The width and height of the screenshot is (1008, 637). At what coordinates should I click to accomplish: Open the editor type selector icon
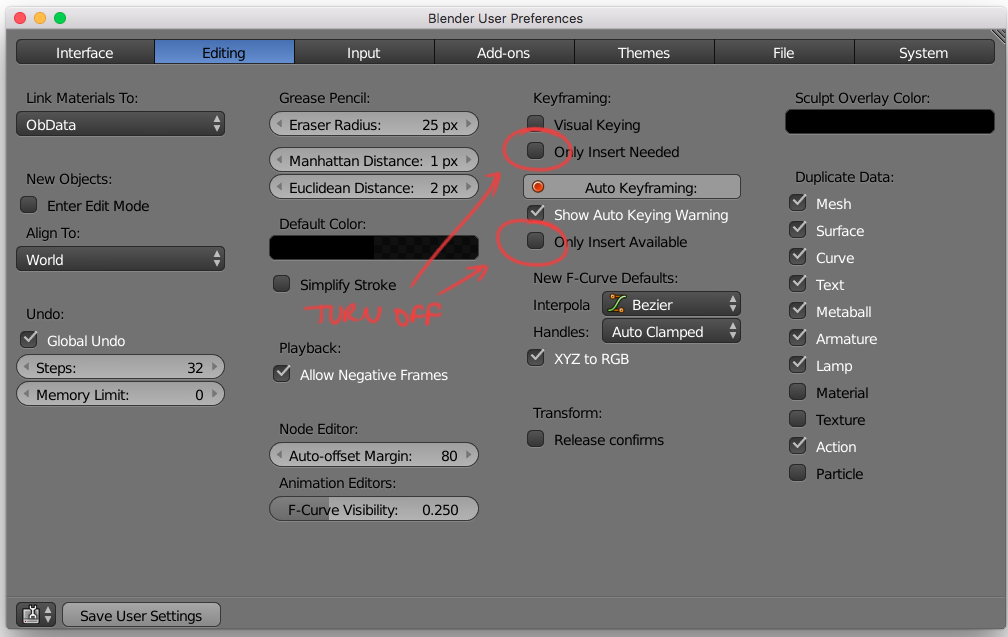tap(36, 615)
